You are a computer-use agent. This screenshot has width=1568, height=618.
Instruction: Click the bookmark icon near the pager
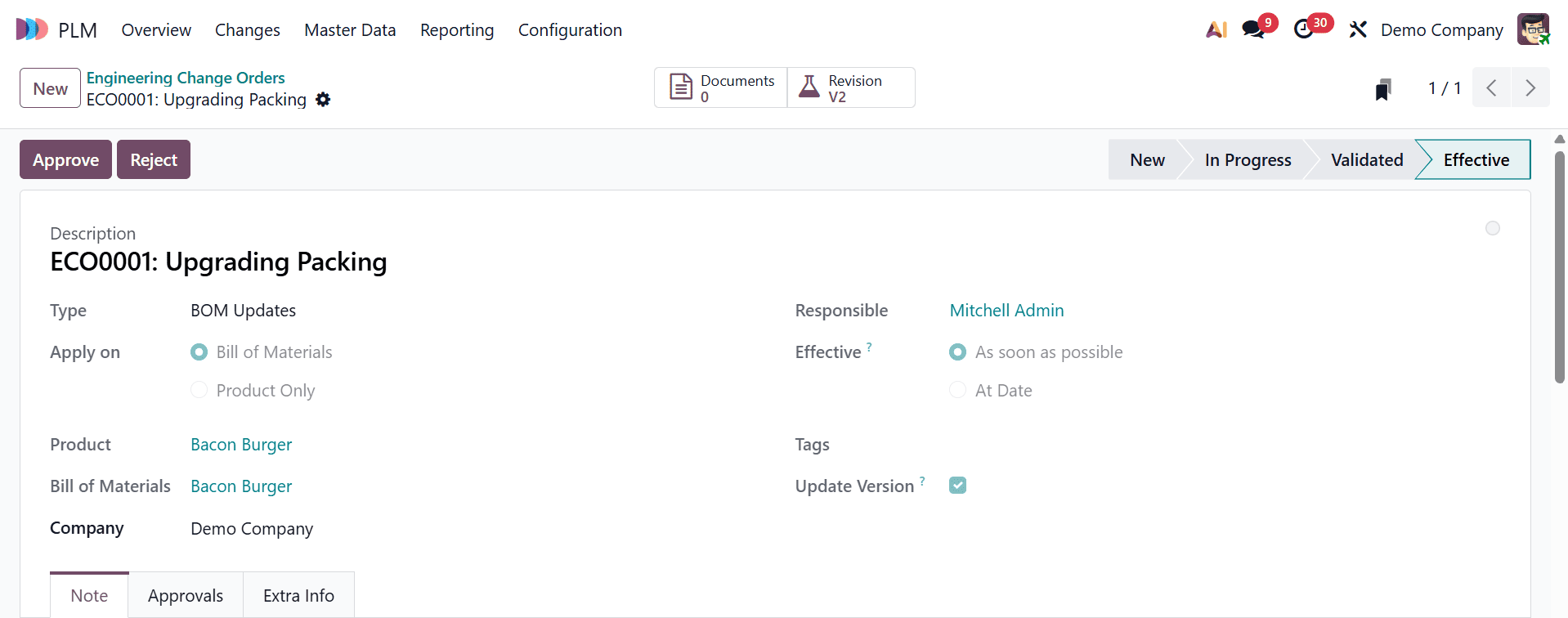click(x=1383, y=88)
